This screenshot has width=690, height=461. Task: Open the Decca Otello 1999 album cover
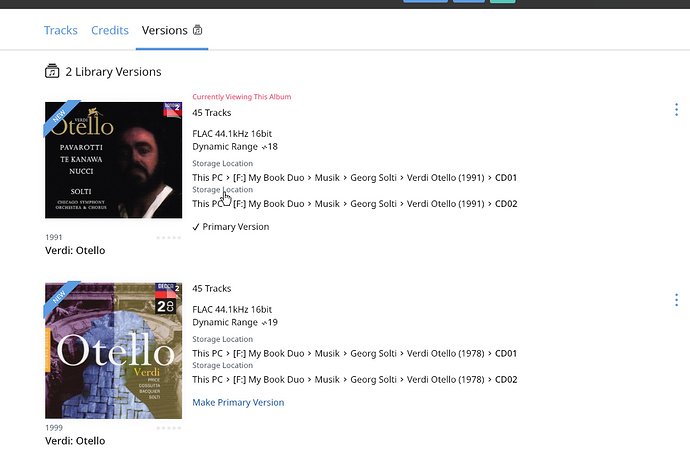tap(114, 351)
